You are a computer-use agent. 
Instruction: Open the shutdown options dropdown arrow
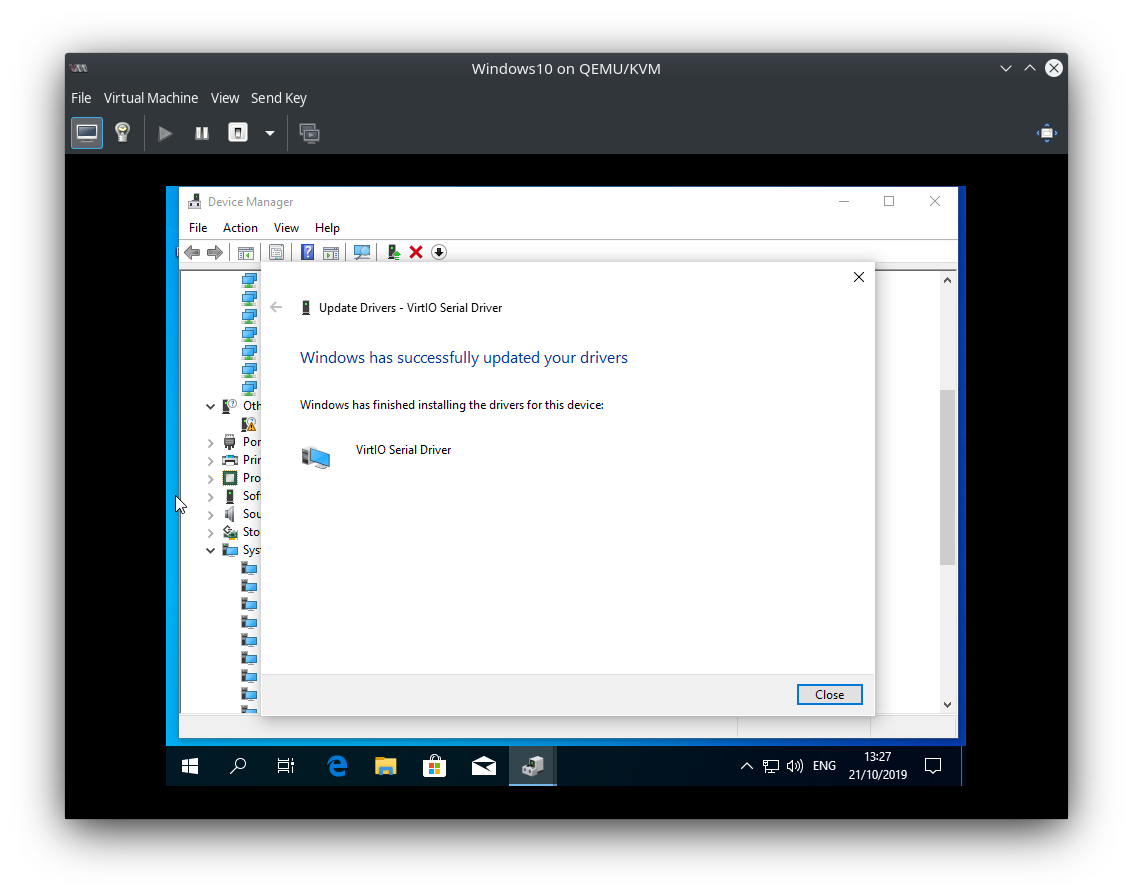[270, 133]
